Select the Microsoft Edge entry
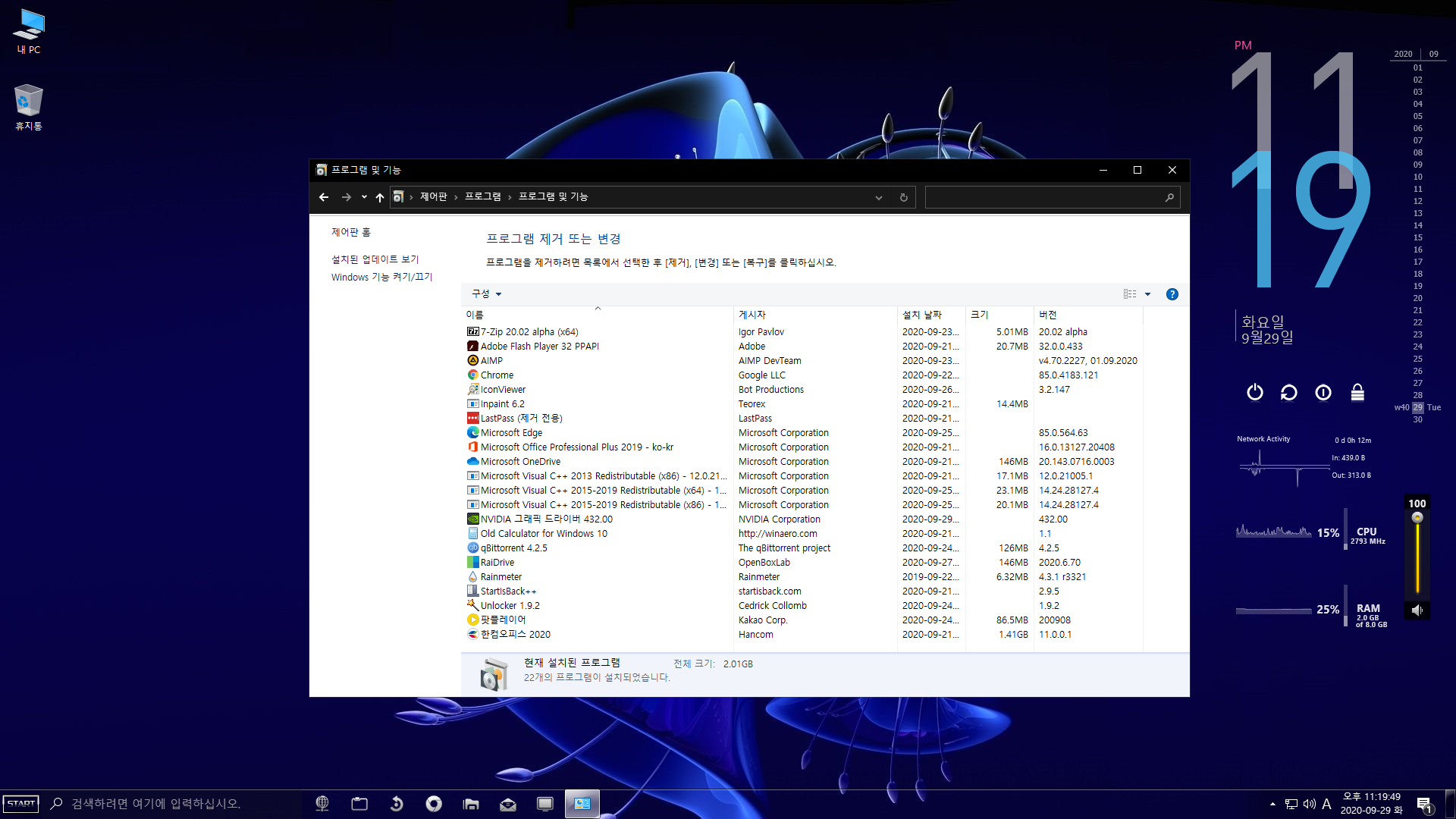This screenshot has height=819, width=1456. (804, 433)
